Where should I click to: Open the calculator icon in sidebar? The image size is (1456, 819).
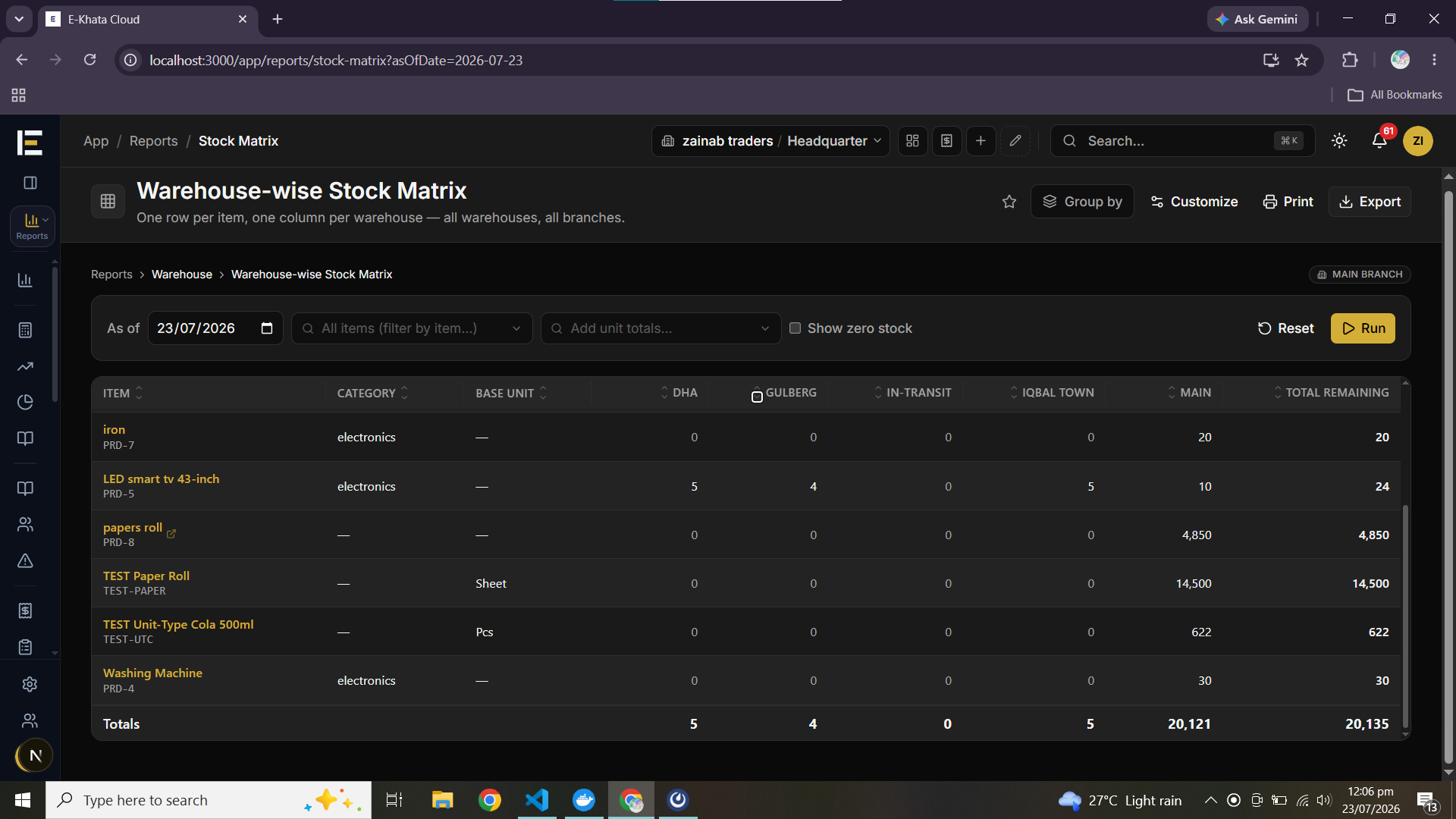(x=25, y=330)
